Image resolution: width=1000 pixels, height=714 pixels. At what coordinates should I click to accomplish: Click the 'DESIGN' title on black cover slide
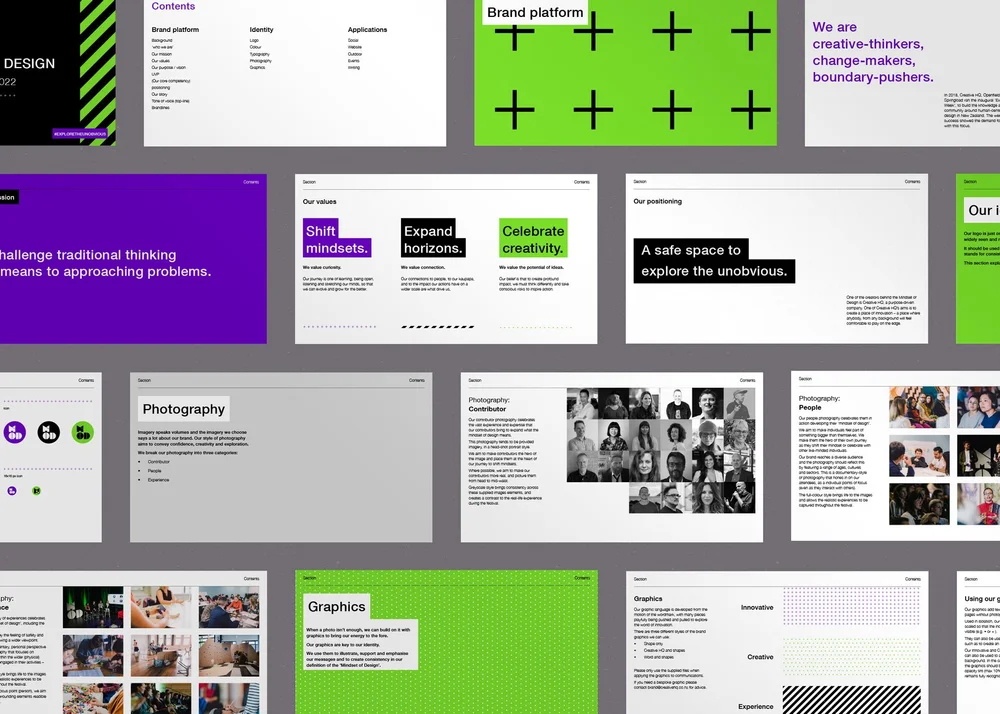tap(29, 64)
